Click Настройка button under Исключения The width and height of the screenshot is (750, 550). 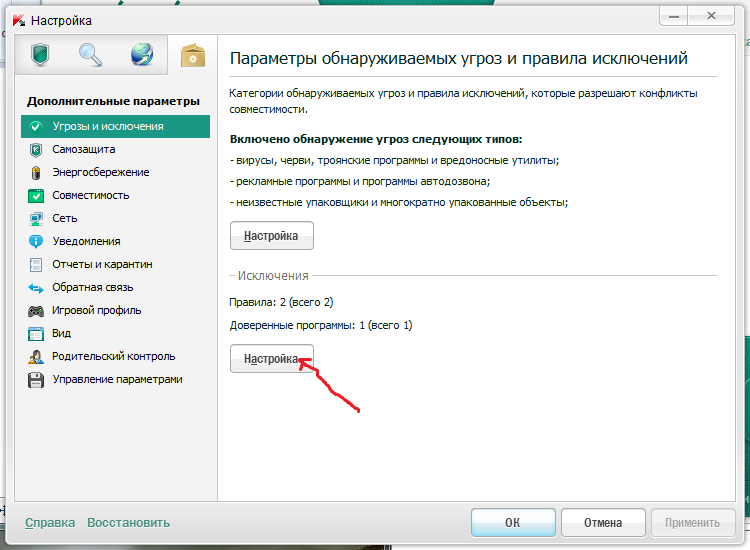272,359
